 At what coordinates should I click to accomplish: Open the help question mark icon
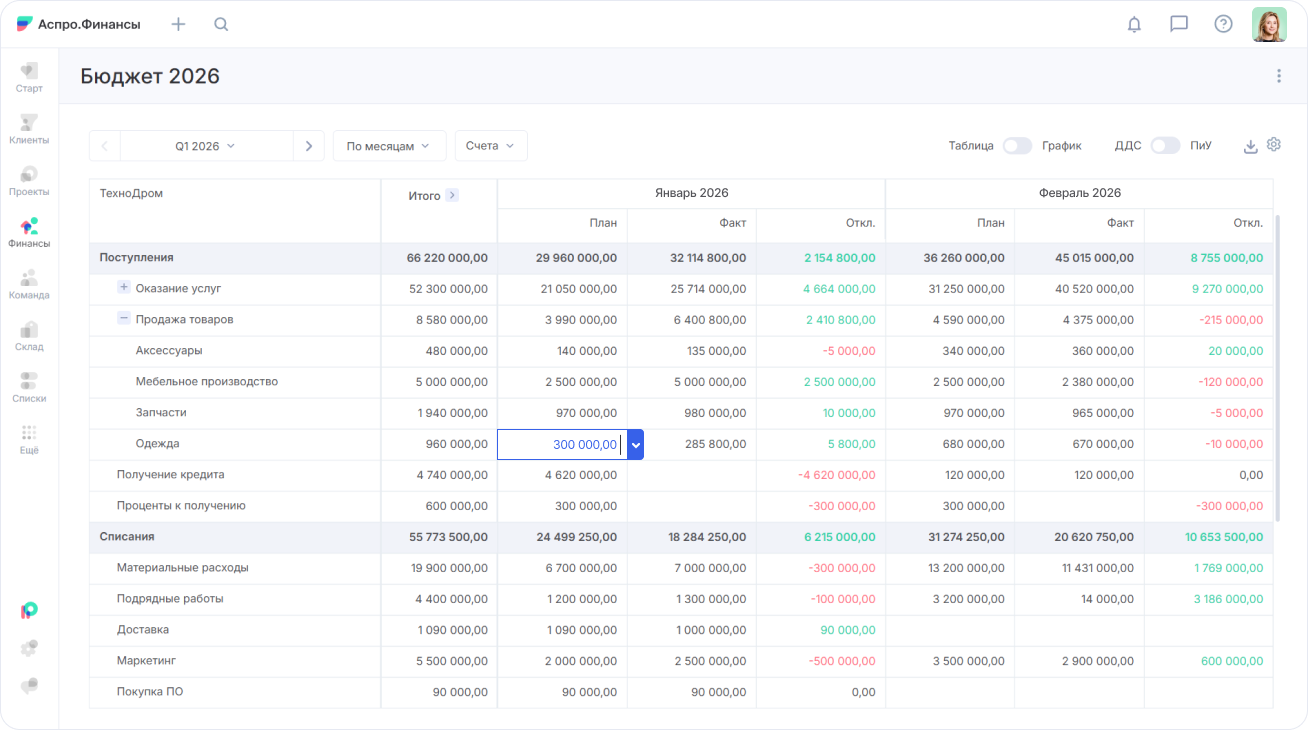point(1223,24)
